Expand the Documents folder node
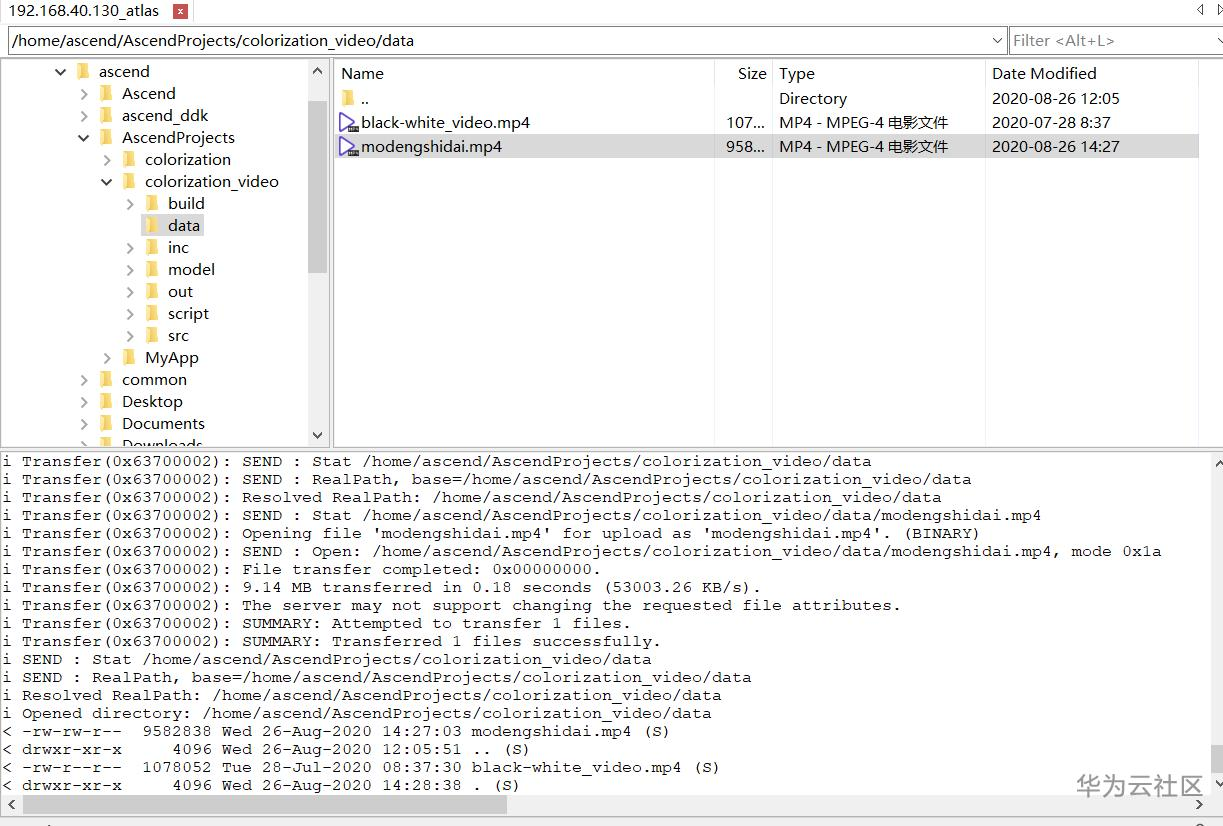1223x826 pixels. pyautogui.click(x=84, y=424)
